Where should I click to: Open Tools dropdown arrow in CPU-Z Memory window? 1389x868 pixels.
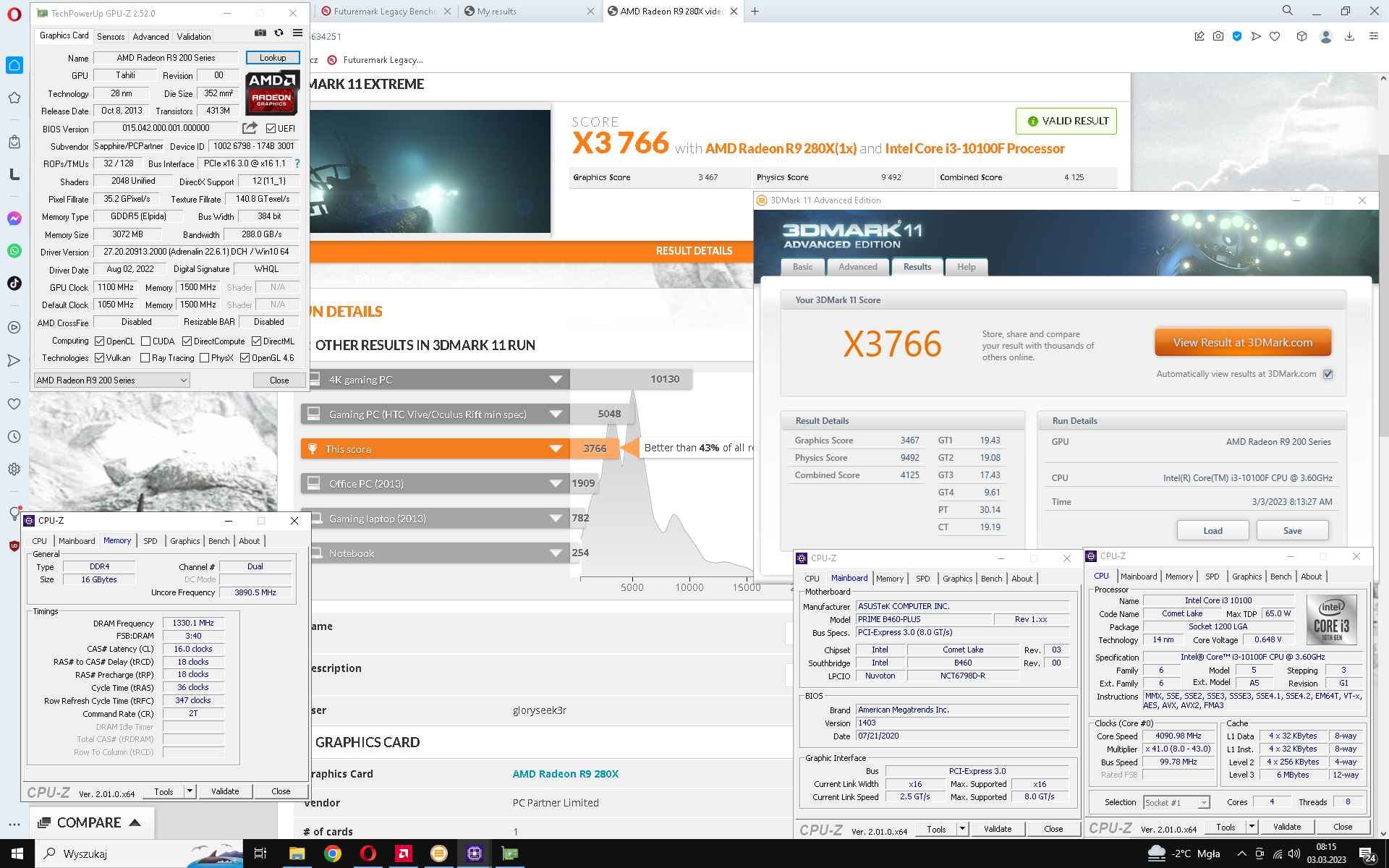pyautogui.click(x=190, y=791)
